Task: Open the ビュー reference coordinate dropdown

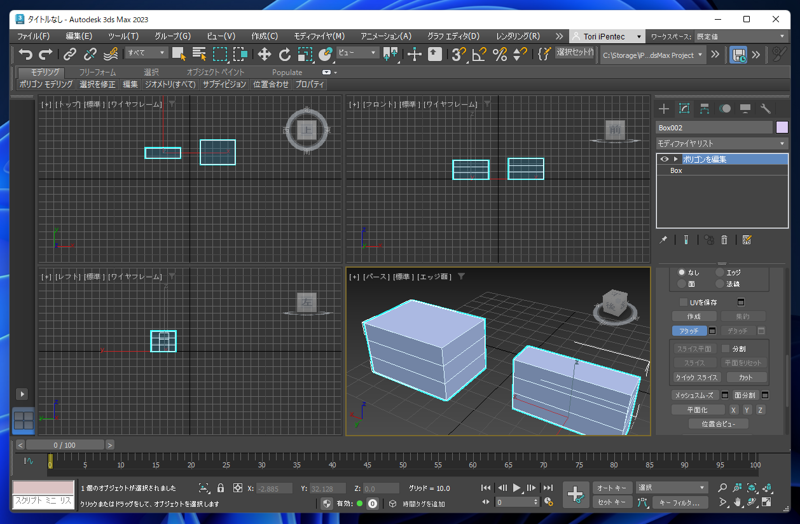Action: click(357, 53)
